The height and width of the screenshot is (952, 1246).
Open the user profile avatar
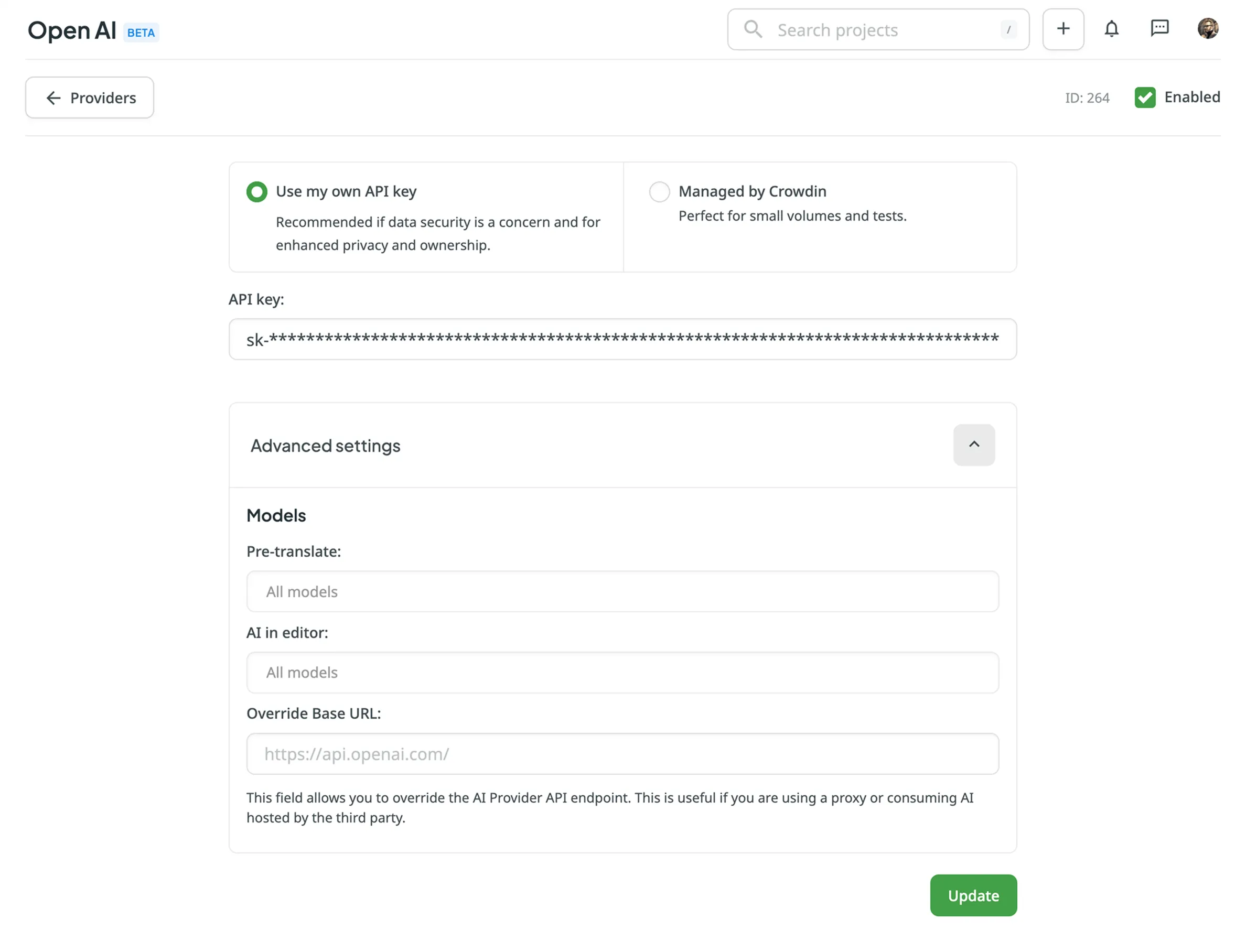1207,28
